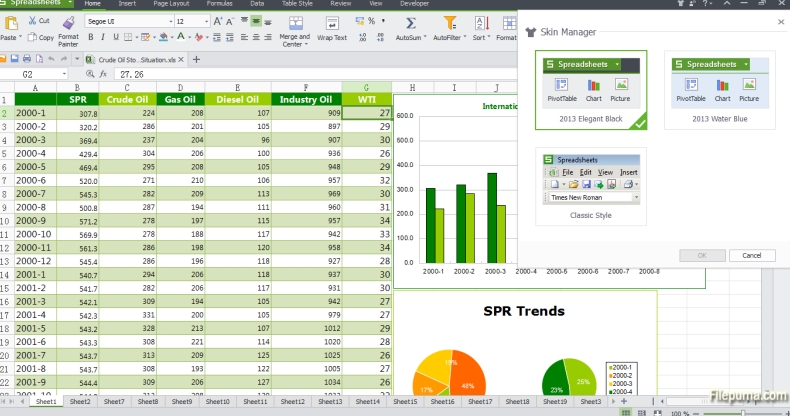Expand the font size dropdown
790x416 pixels.
tap(206, 21)
